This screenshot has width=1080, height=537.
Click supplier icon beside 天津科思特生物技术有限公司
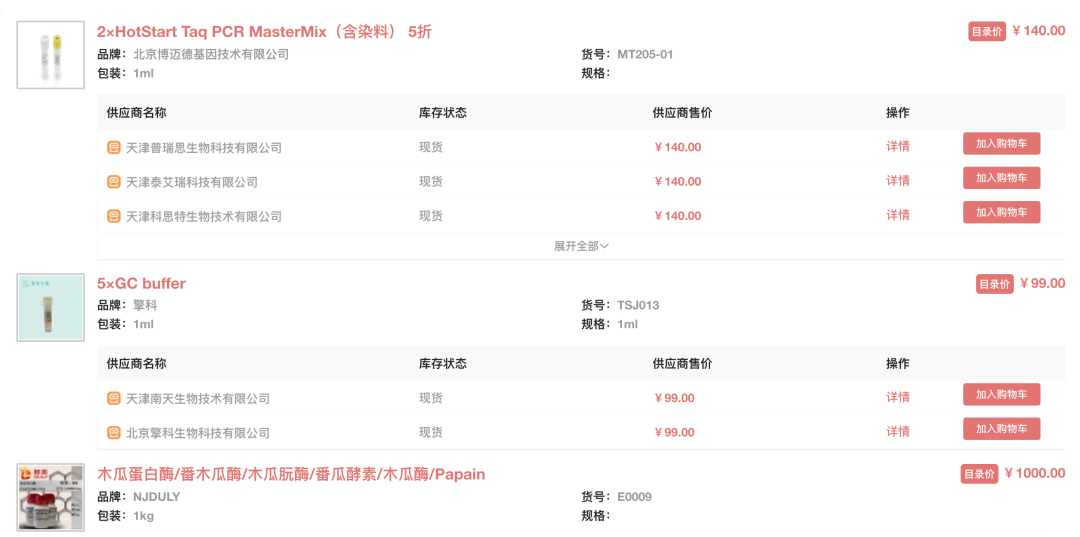coord(114,216)
